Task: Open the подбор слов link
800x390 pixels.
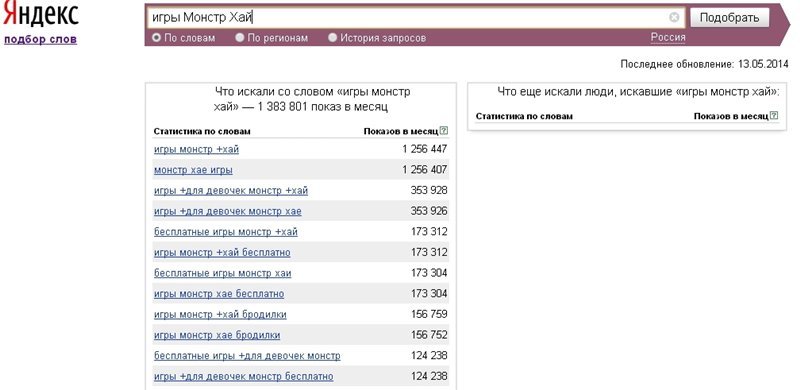Action: coord(40,39)
